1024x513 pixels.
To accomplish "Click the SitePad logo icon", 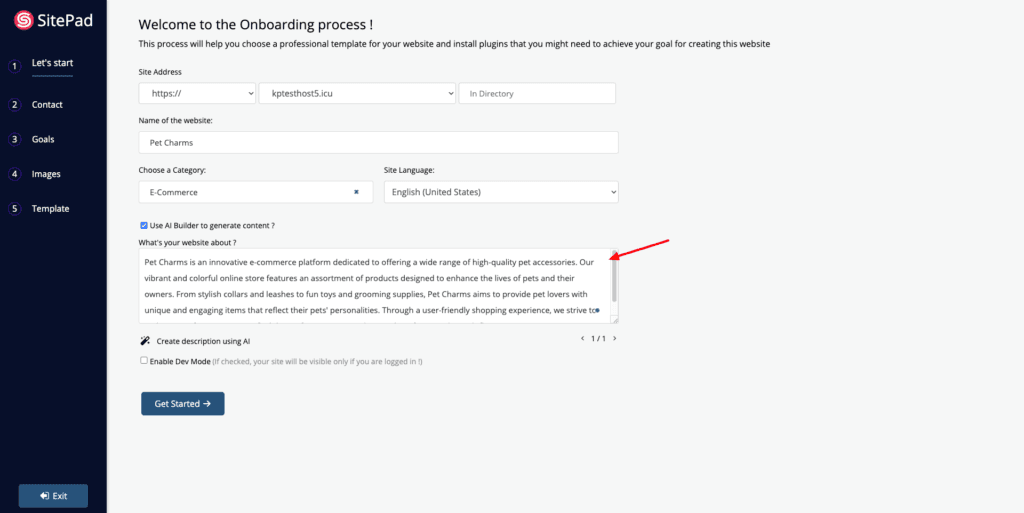I will coord(24,21).
